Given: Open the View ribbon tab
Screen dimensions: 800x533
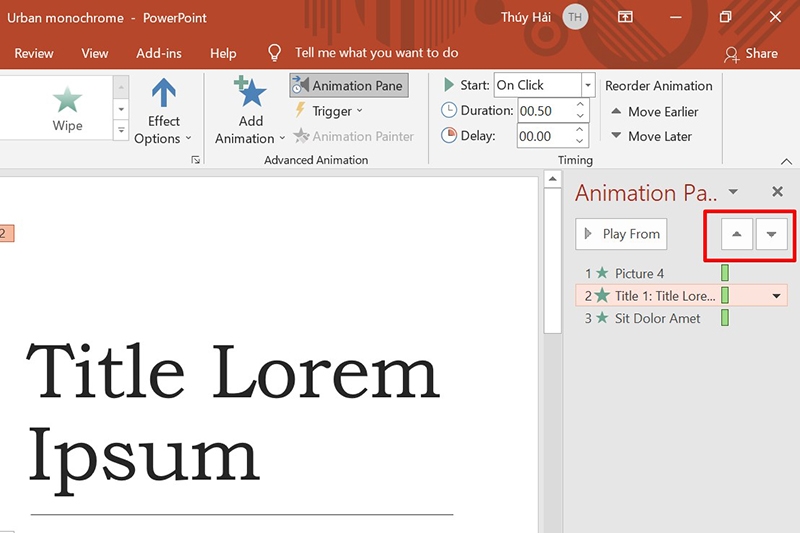Looking at the screenshot, I should 95,53.
